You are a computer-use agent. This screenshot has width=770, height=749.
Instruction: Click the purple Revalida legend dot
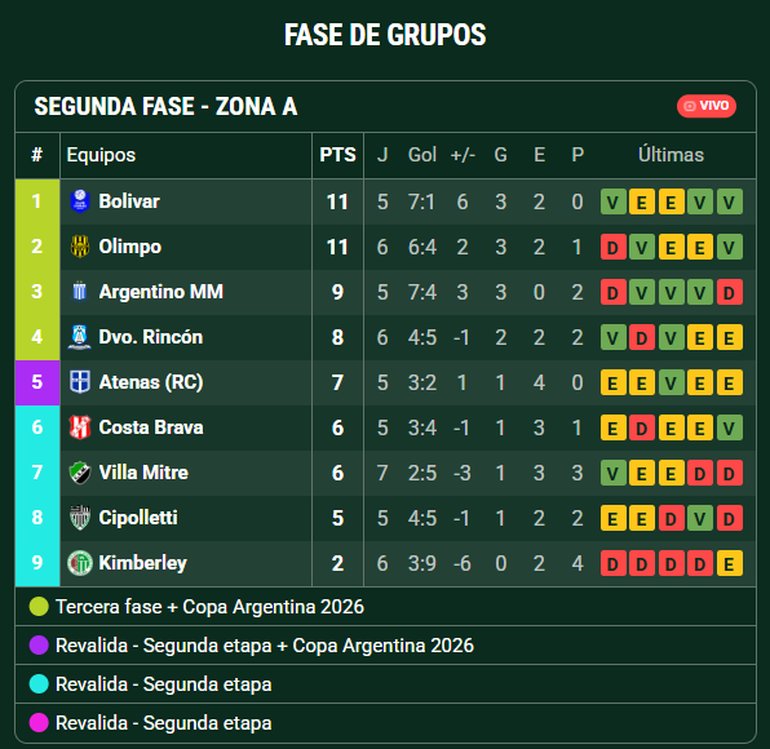click(x=39, y=646)
